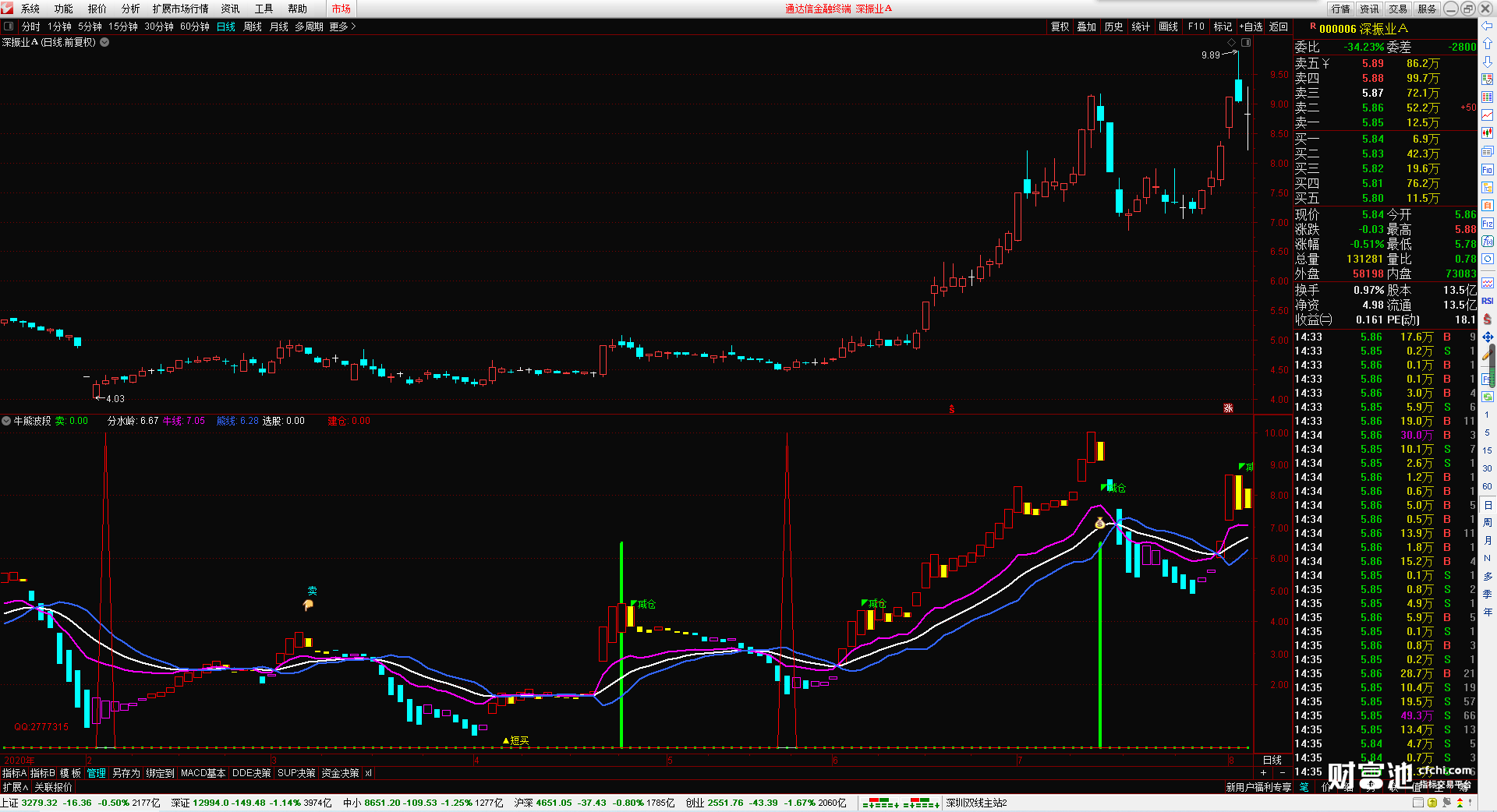The height and width of the screenshot is (812, 1497).
Task: Click the F12 trading icon in sidebar
Action: point(1487,223)
